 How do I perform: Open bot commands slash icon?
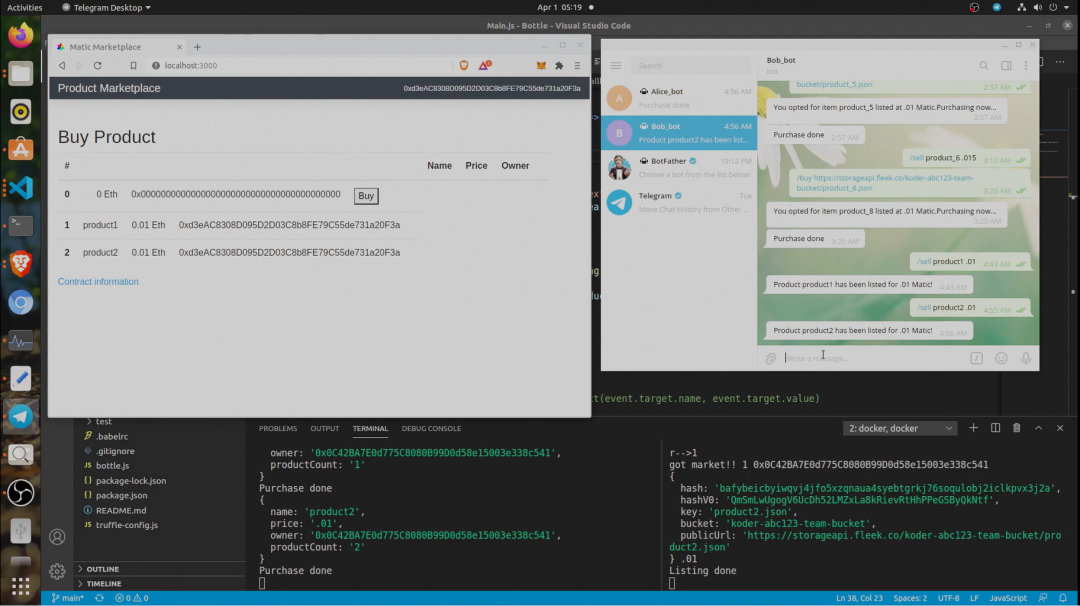point(977,358)
